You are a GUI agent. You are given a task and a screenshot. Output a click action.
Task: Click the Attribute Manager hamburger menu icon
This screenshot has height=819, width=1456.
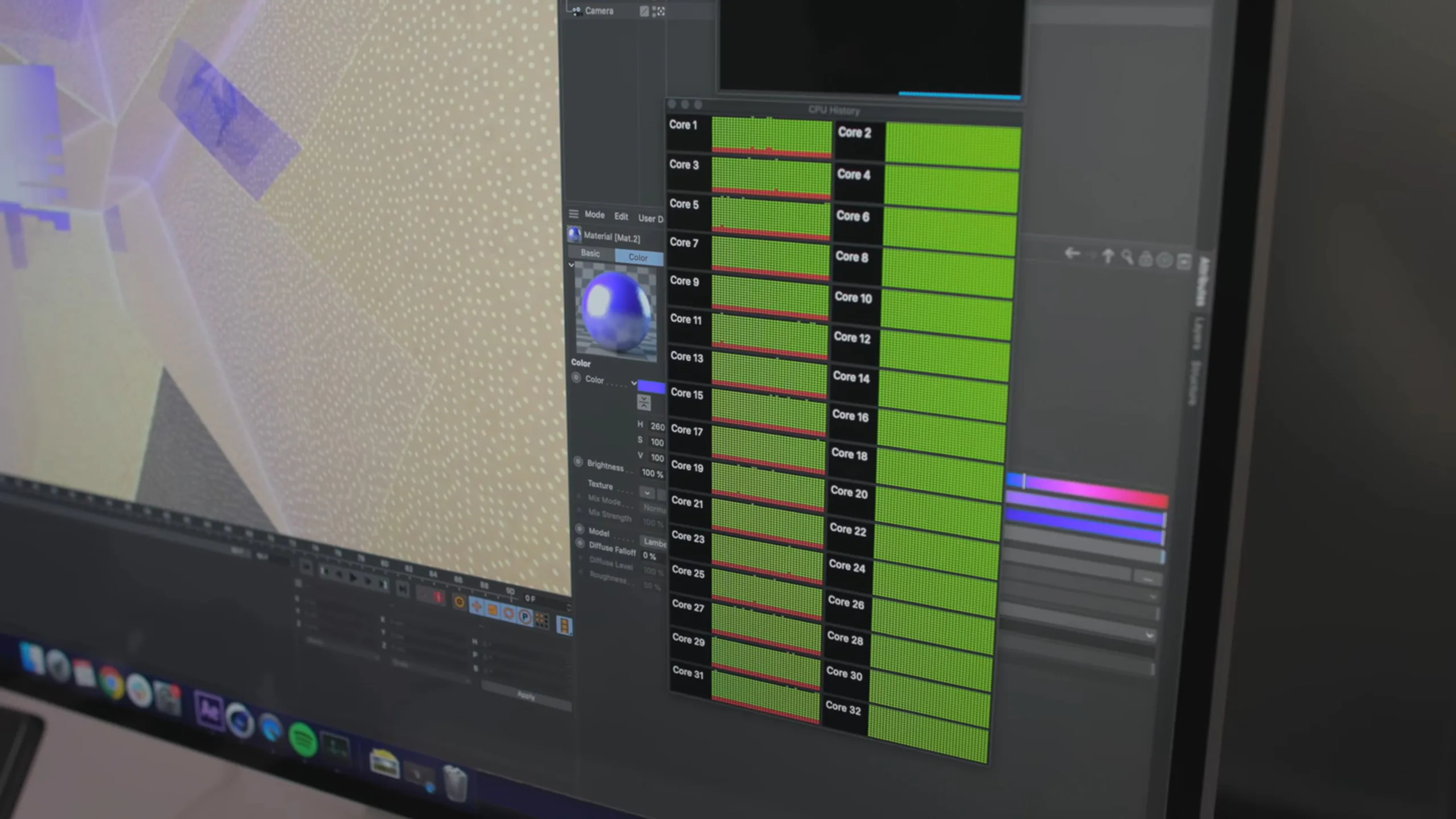[573, 214]
